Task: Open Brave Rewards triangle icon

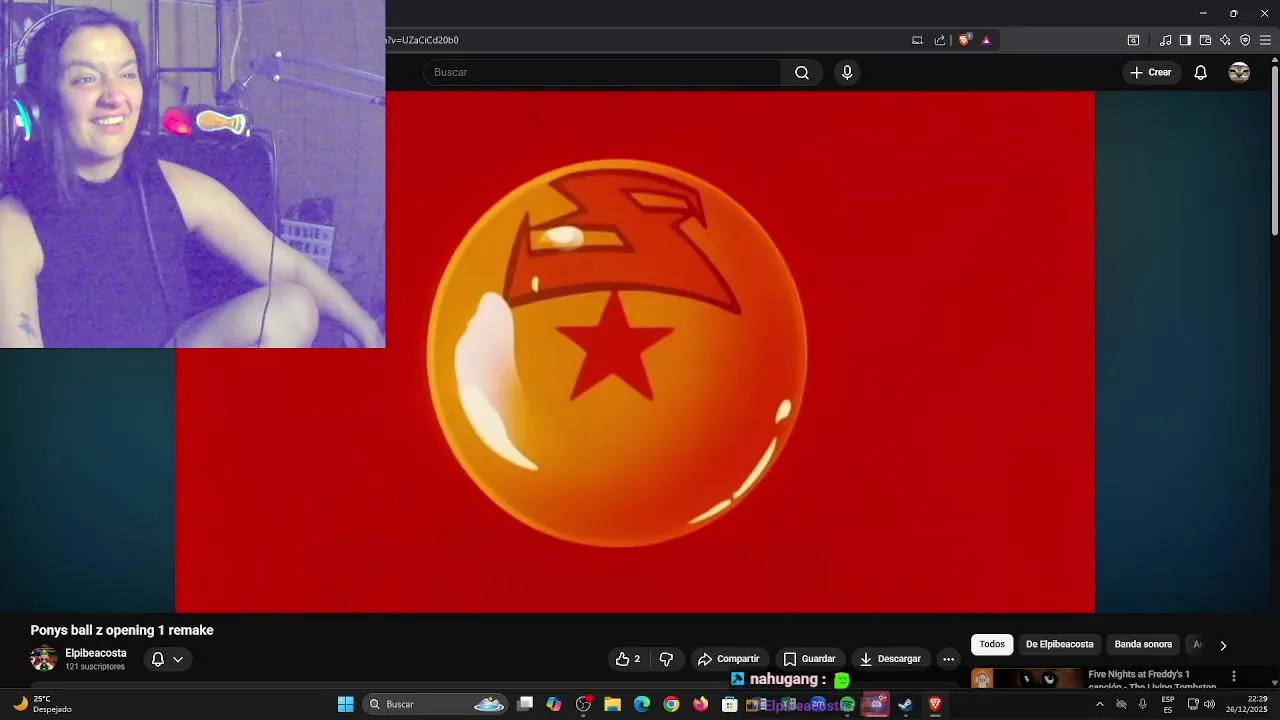Action: click(986, 40)
